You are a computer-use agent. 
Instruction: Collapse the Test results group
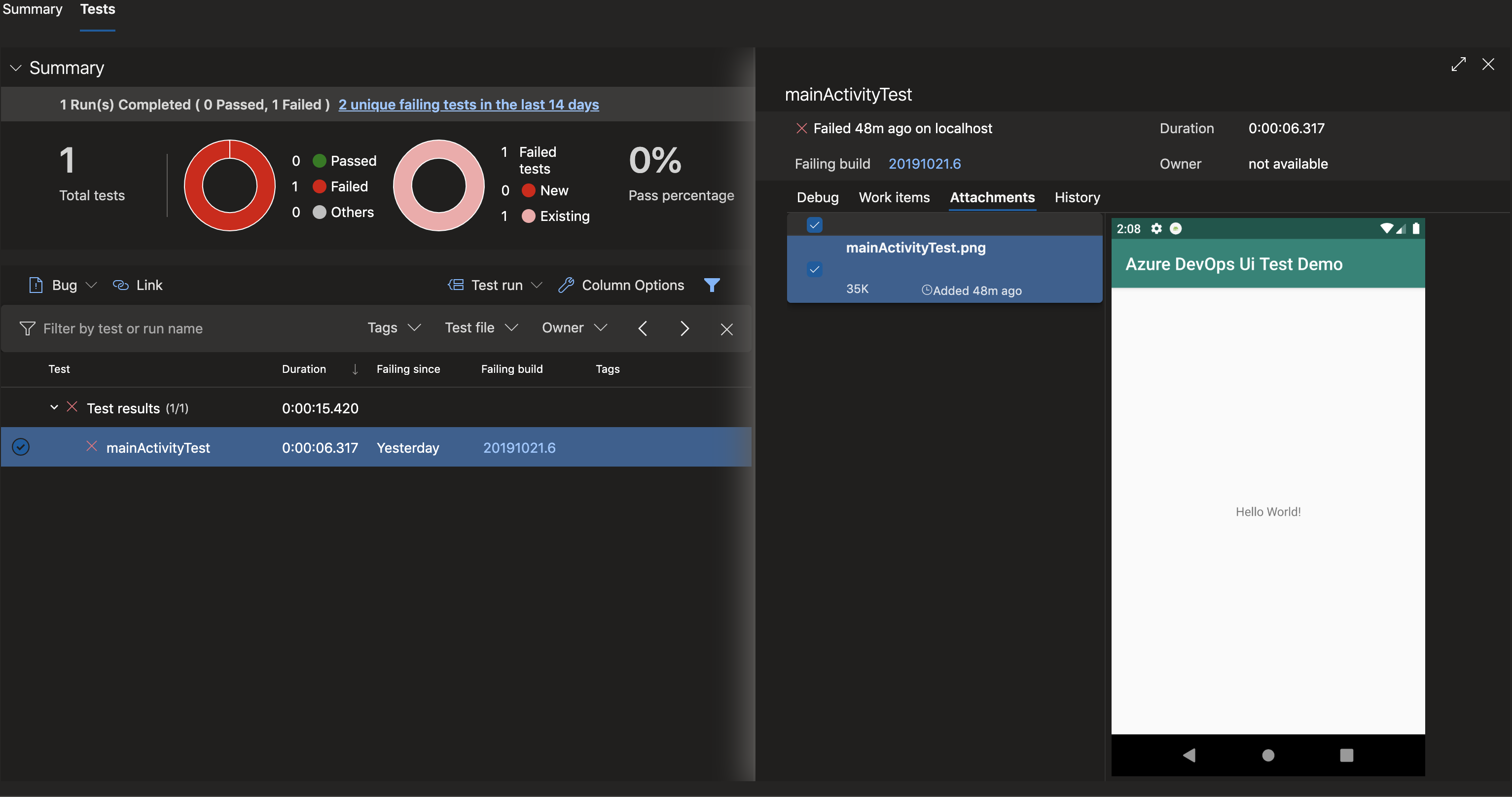[54, 407]
